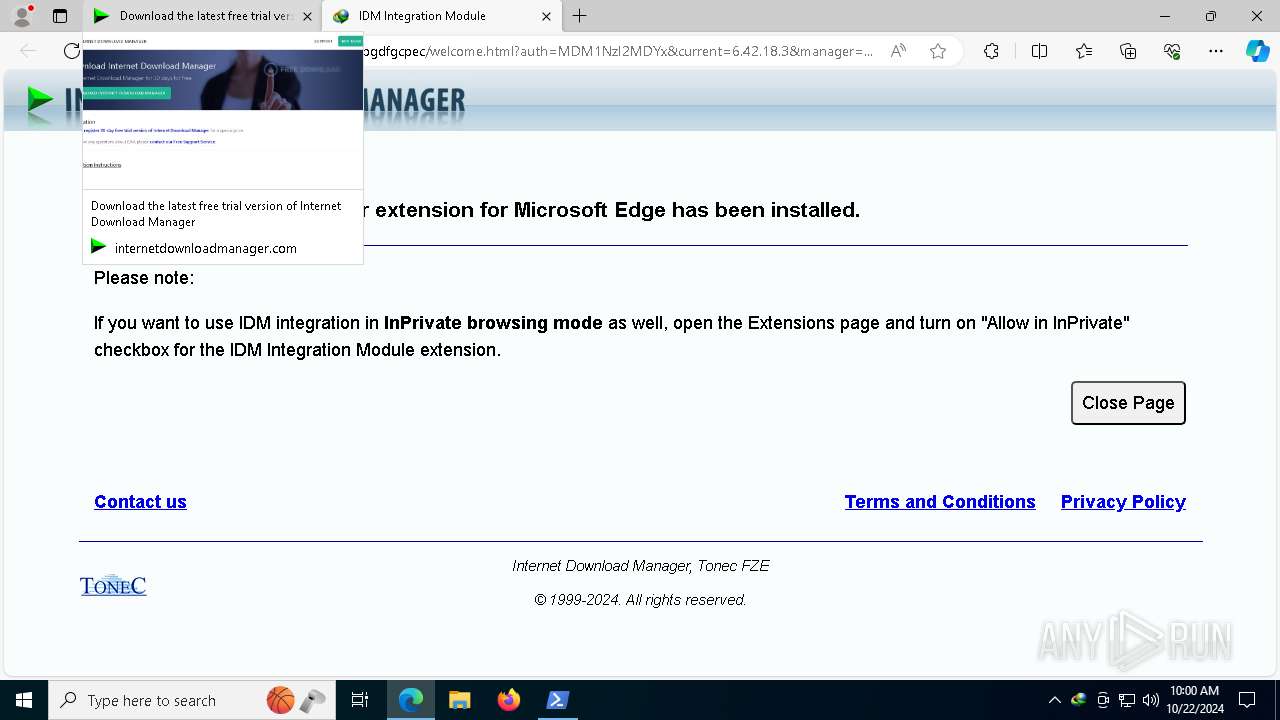This screenshot has width=1280, height=720.
Task: Toggle Split screen view icon
Action: (1039, 51)
